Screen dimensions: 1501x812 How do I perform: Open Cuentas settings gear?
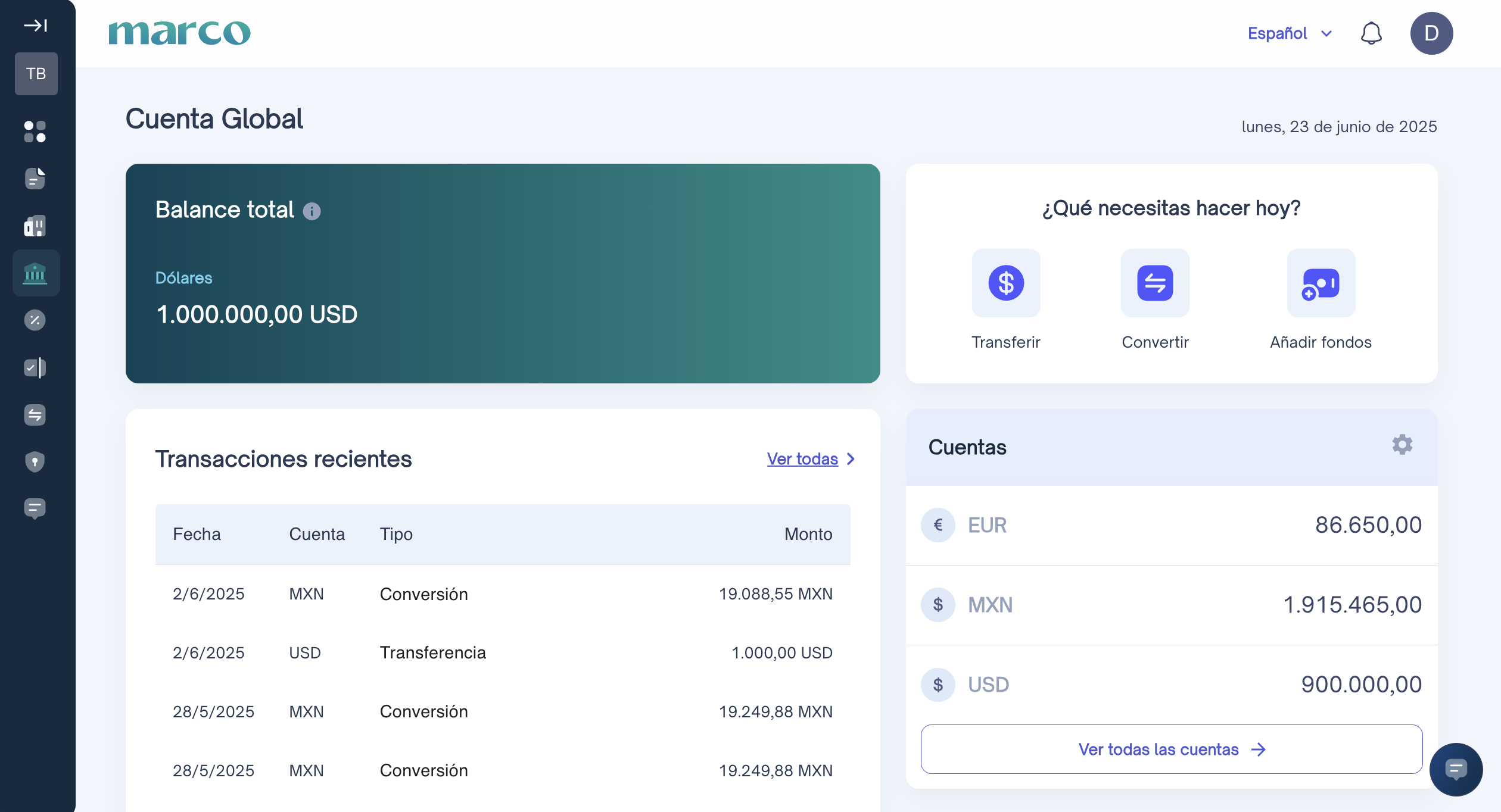pyautogui.click(x=1402, y=445)
